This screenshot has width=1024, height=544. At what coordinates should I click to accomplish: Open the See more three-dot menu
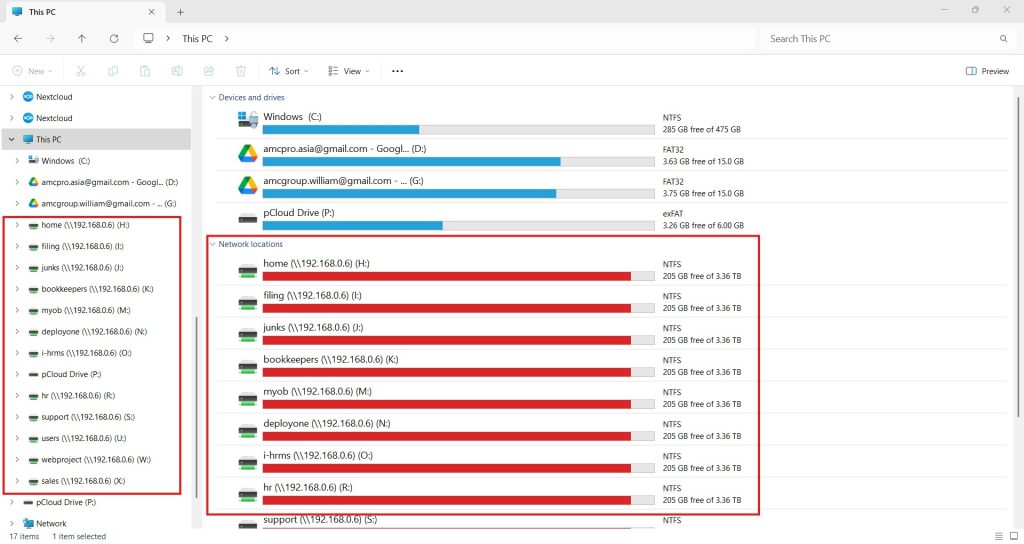click(x=397, y=71)
